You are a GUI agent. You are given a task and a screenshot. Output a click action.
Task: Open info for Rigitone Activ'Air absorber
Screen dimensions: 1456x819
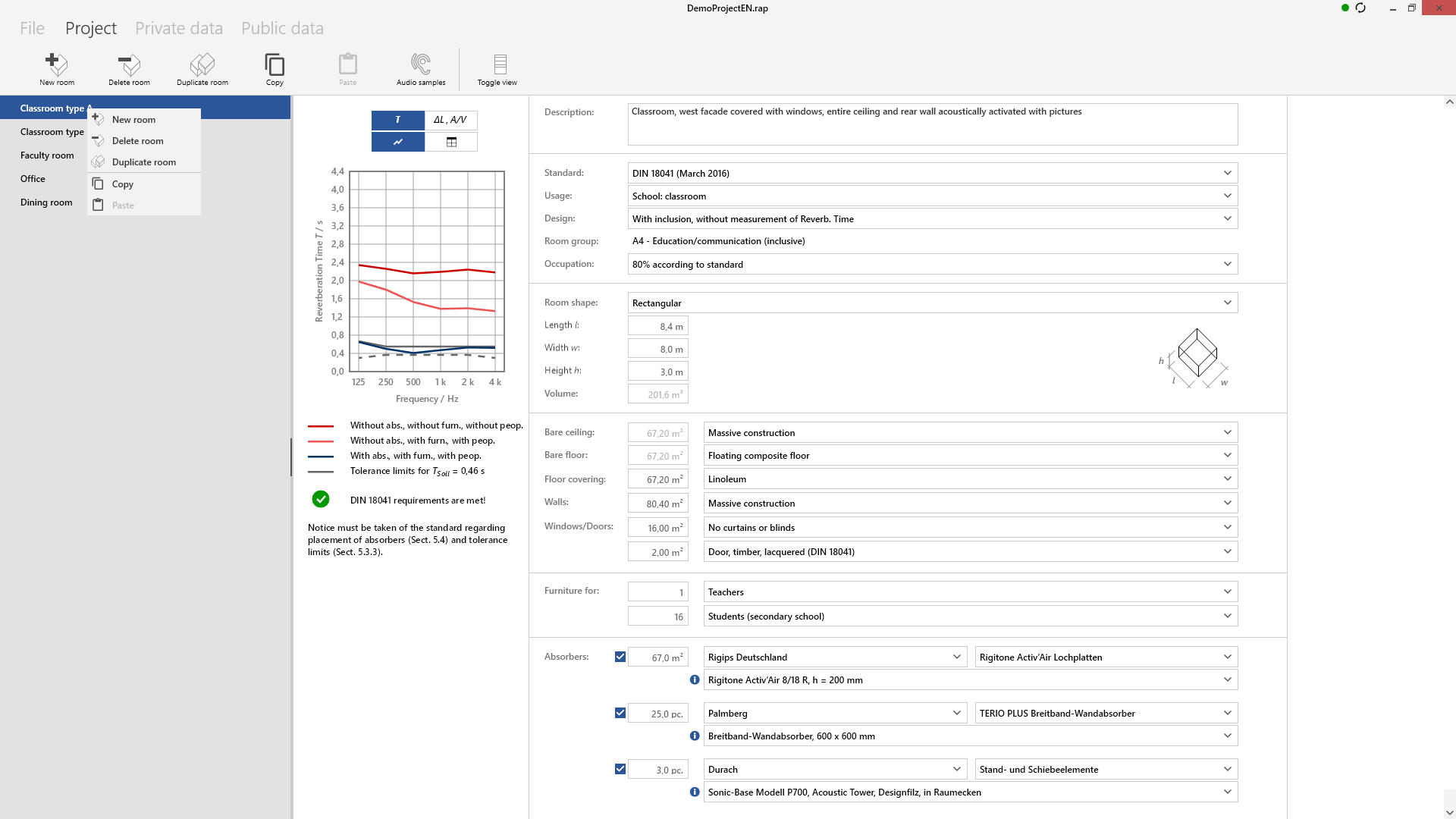[695, 680]
